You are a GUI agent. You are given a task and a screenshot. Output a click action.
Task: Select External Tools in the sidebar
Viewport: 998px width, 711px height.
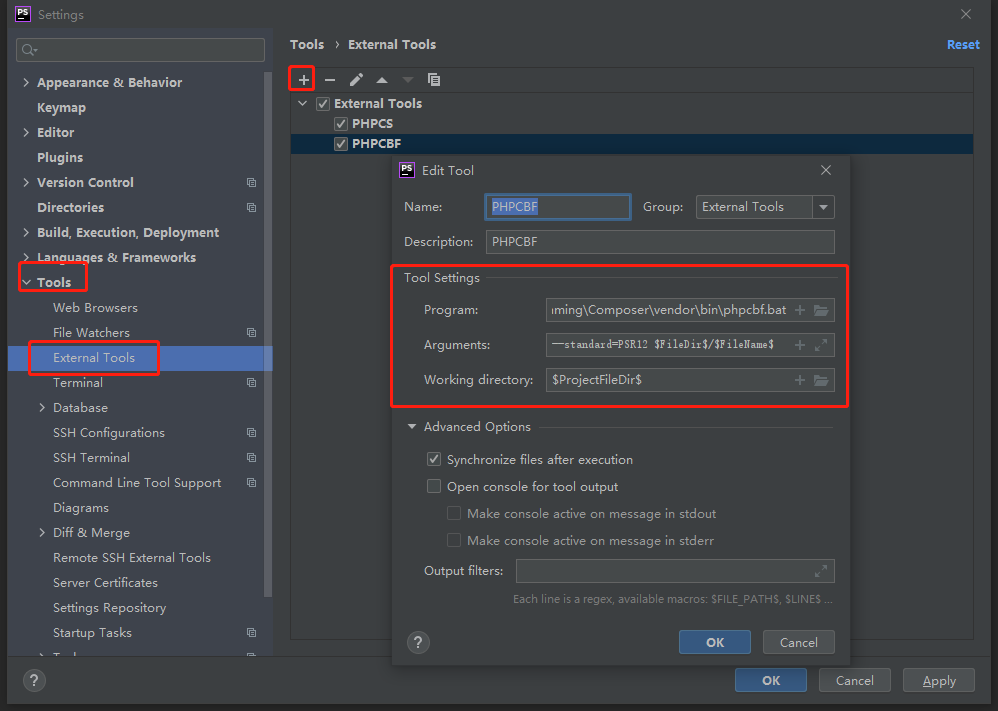tap(94, 358)
